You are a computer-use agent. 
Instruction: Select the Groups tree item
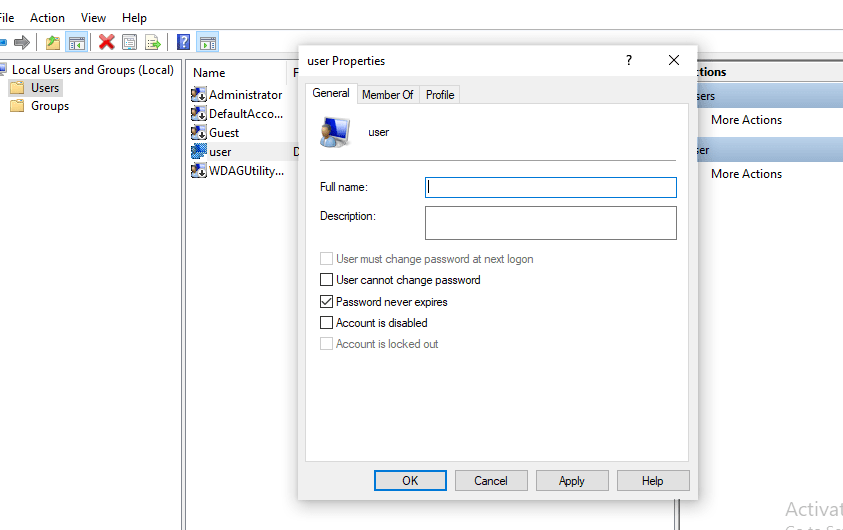point(50,106)
